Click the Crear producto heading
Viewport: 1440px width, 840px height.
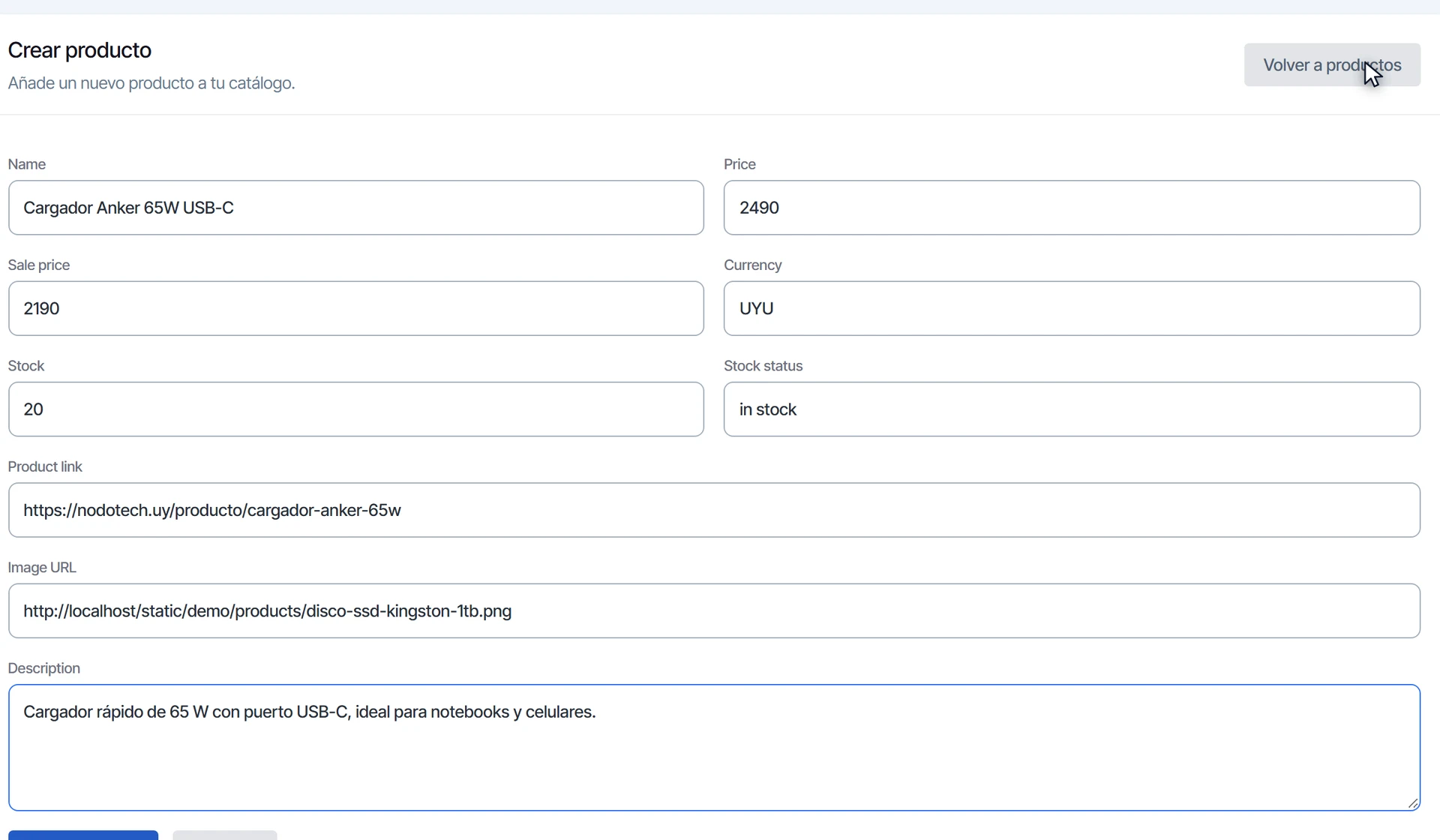point(79,50)
